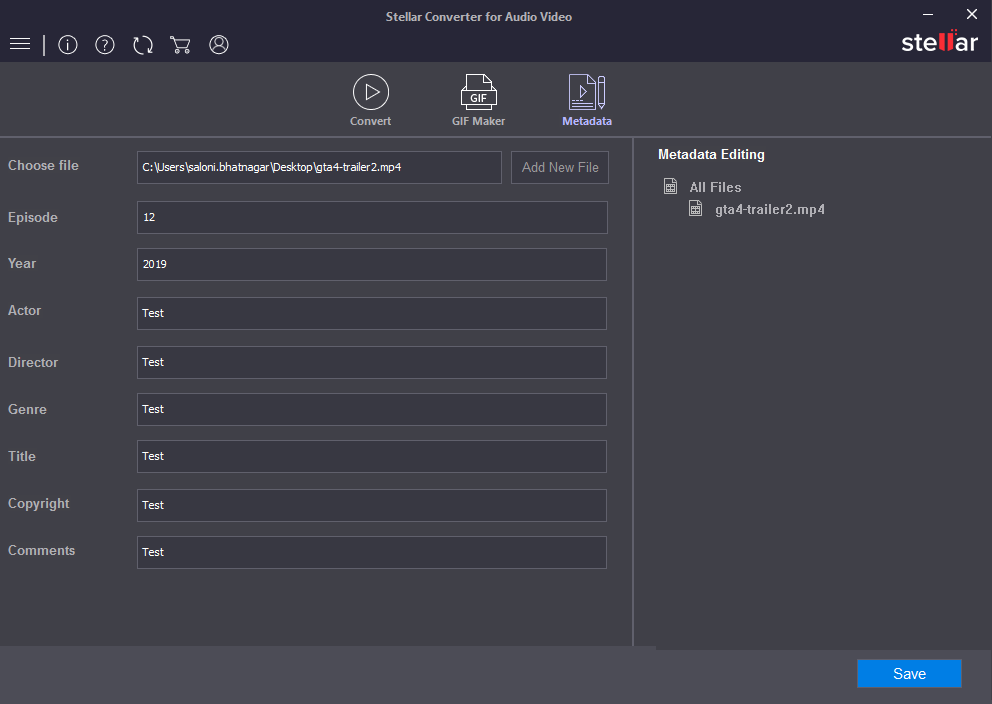Click the Copyright label

coord(39,503)
